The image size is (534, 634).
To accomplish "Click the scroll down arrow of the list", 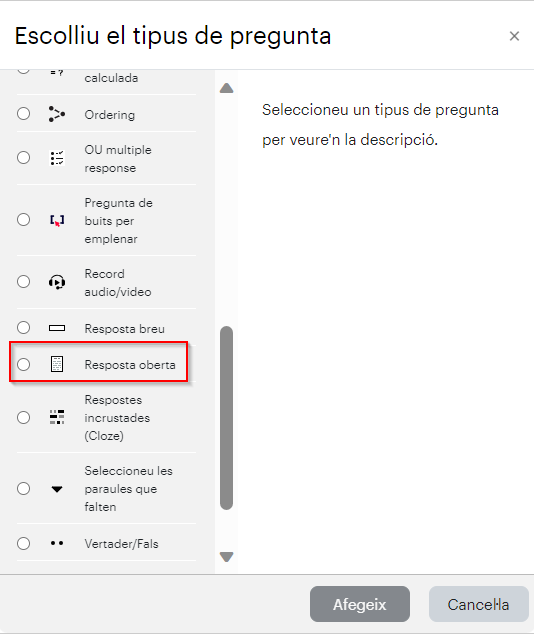I will 226,557.
